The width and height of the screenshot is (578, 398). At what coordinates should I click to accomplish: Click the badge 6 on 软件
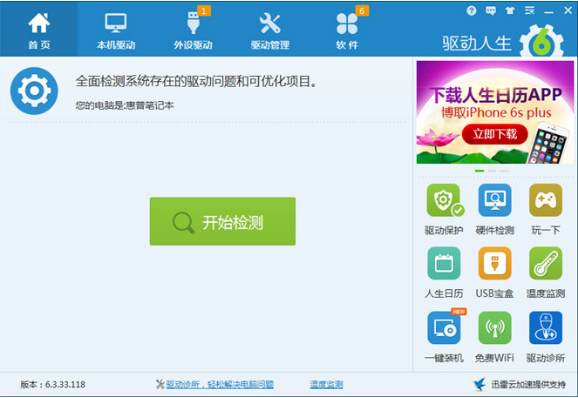pyautogui.click(x=362, y=11)
